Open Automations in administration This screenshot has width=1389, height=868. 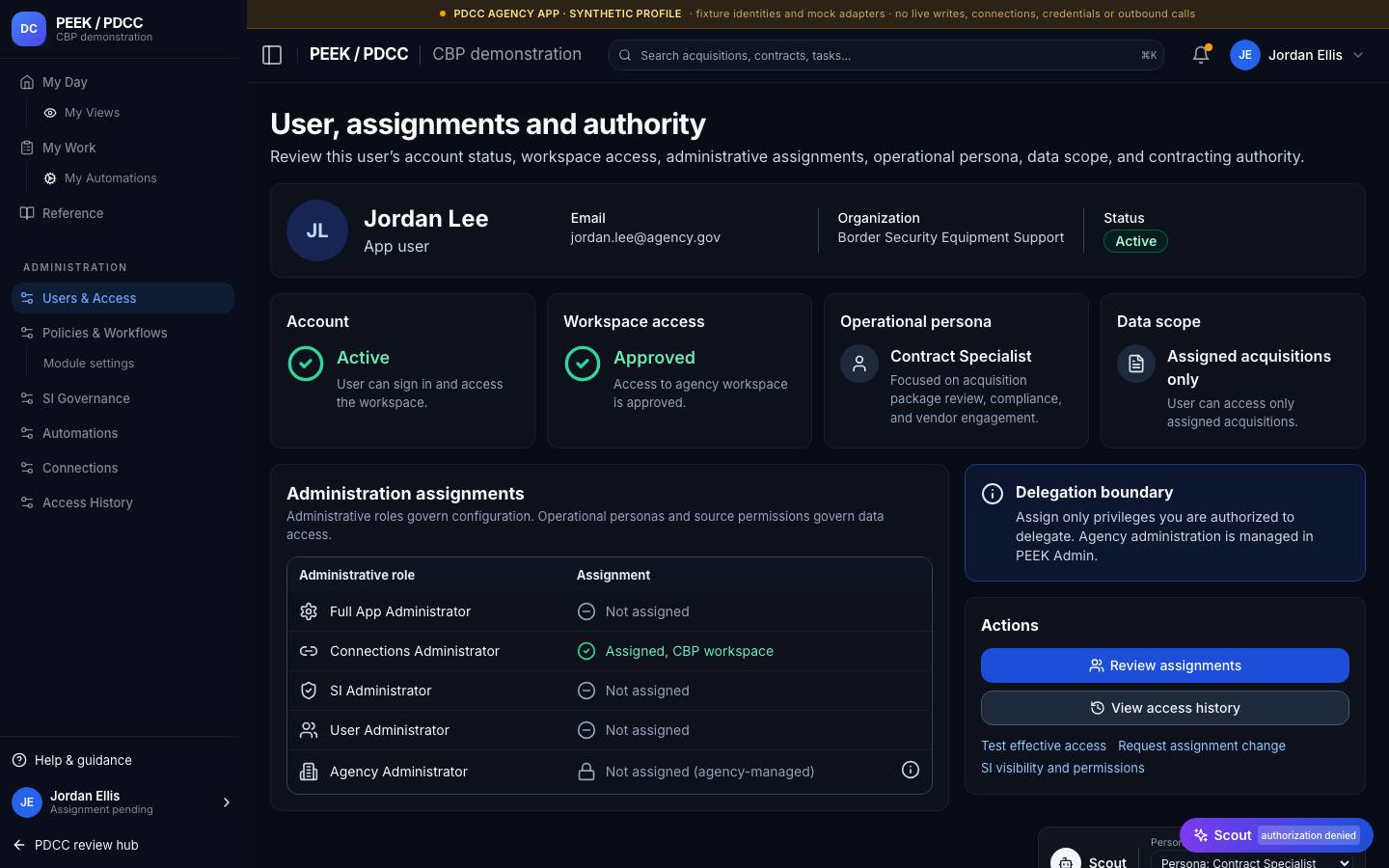(123, 433)
